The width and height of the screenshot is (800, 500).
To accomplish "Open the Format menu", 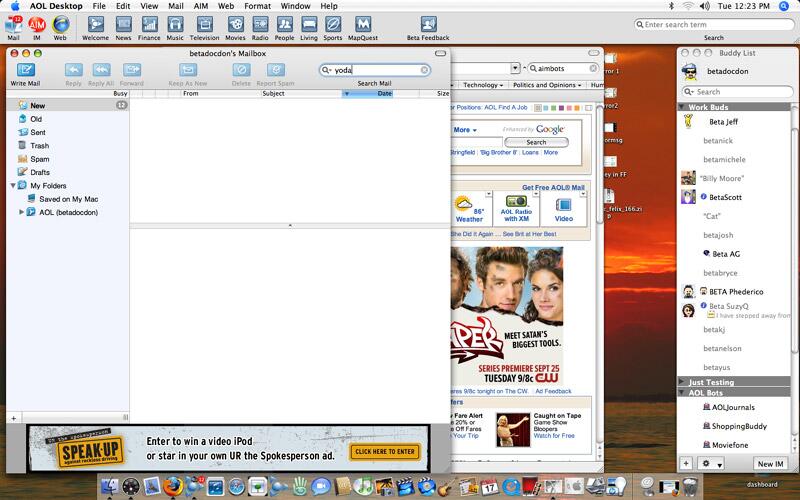I will point(258,6).
